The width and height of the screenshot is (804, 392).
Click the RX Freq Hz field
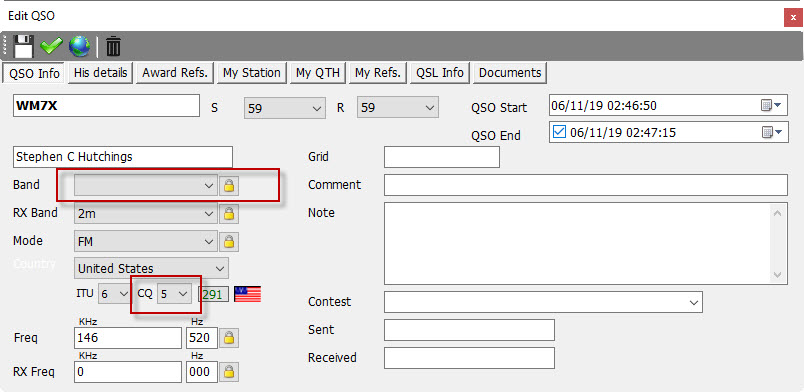click(202, 372)
